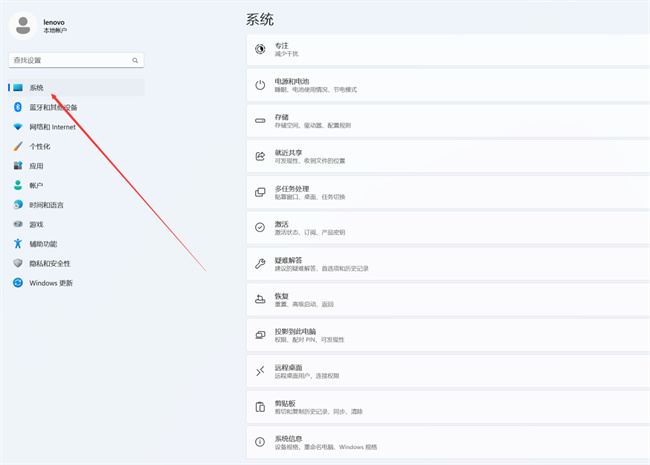
Task: Open the 时间和语言 globe clock icon
Action: [18, 205]
